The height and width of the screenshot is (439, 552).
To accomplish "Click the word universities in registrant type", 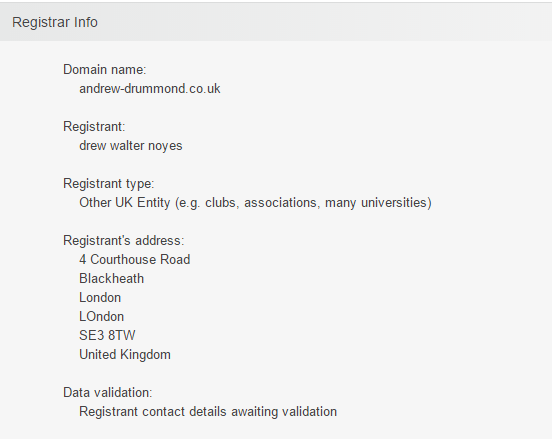I will point(396,203).
